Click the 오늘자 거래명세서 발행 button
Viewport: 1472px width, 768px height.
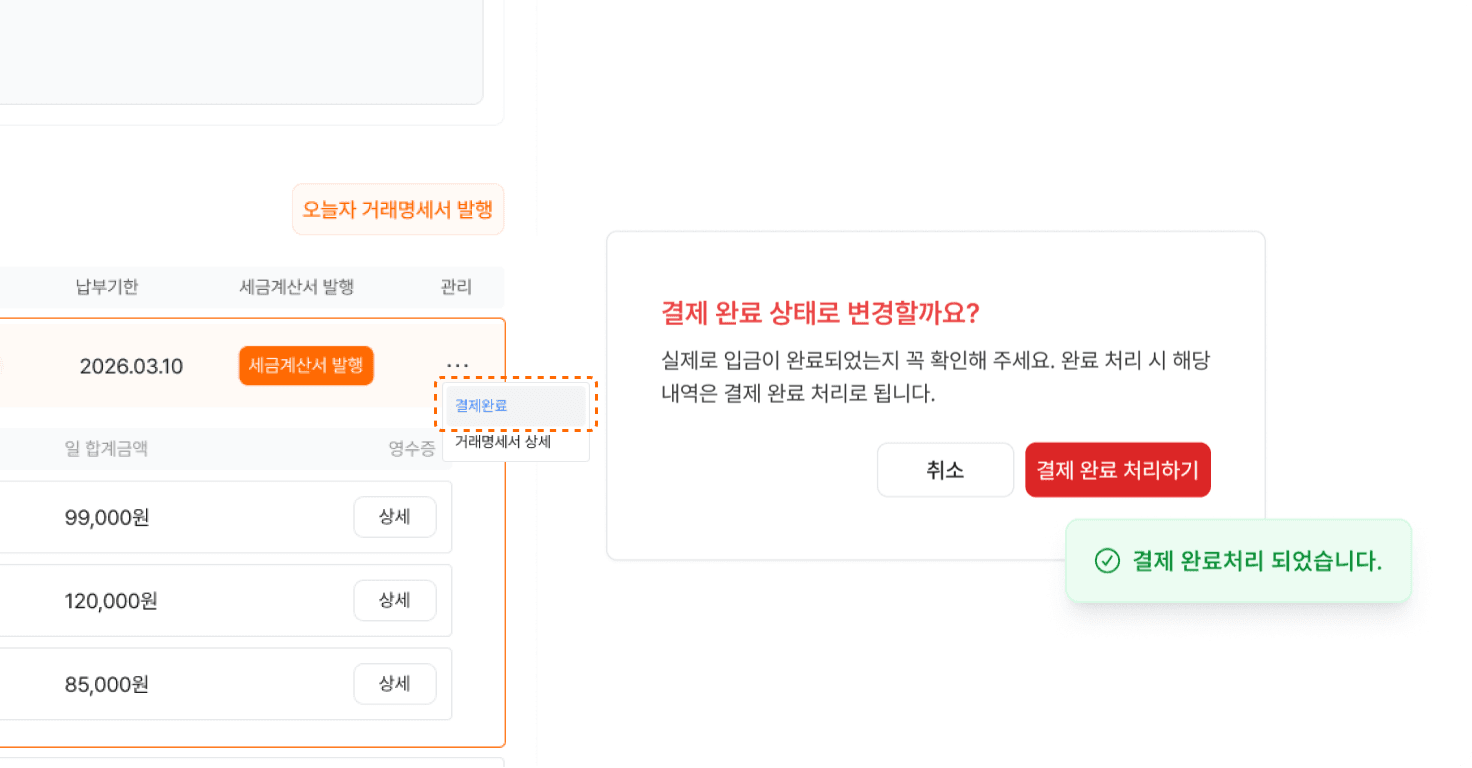398,210
